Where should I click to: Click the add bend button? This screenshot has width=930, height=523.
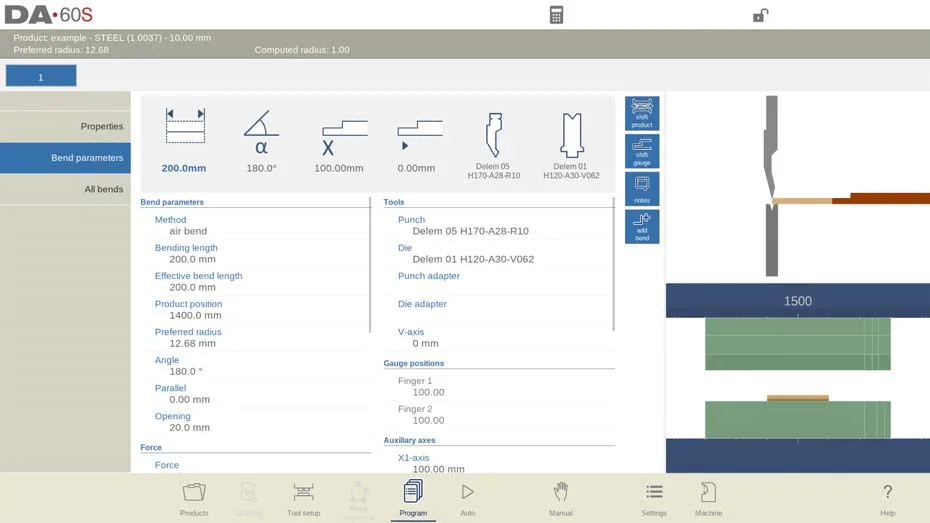point(642,227)
